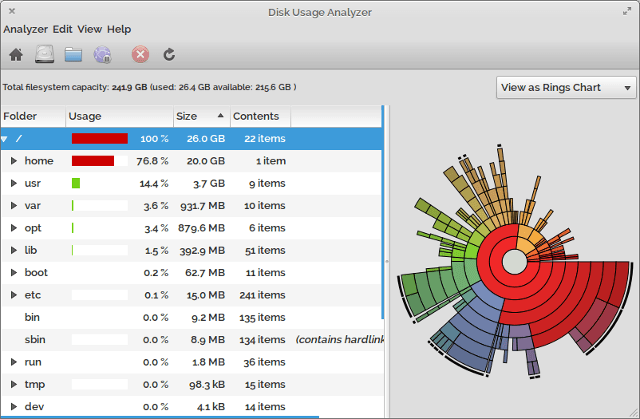Click the Scan Filesystem hard drive icon
This screenshot has width=640, height=419.
point(45,54)
